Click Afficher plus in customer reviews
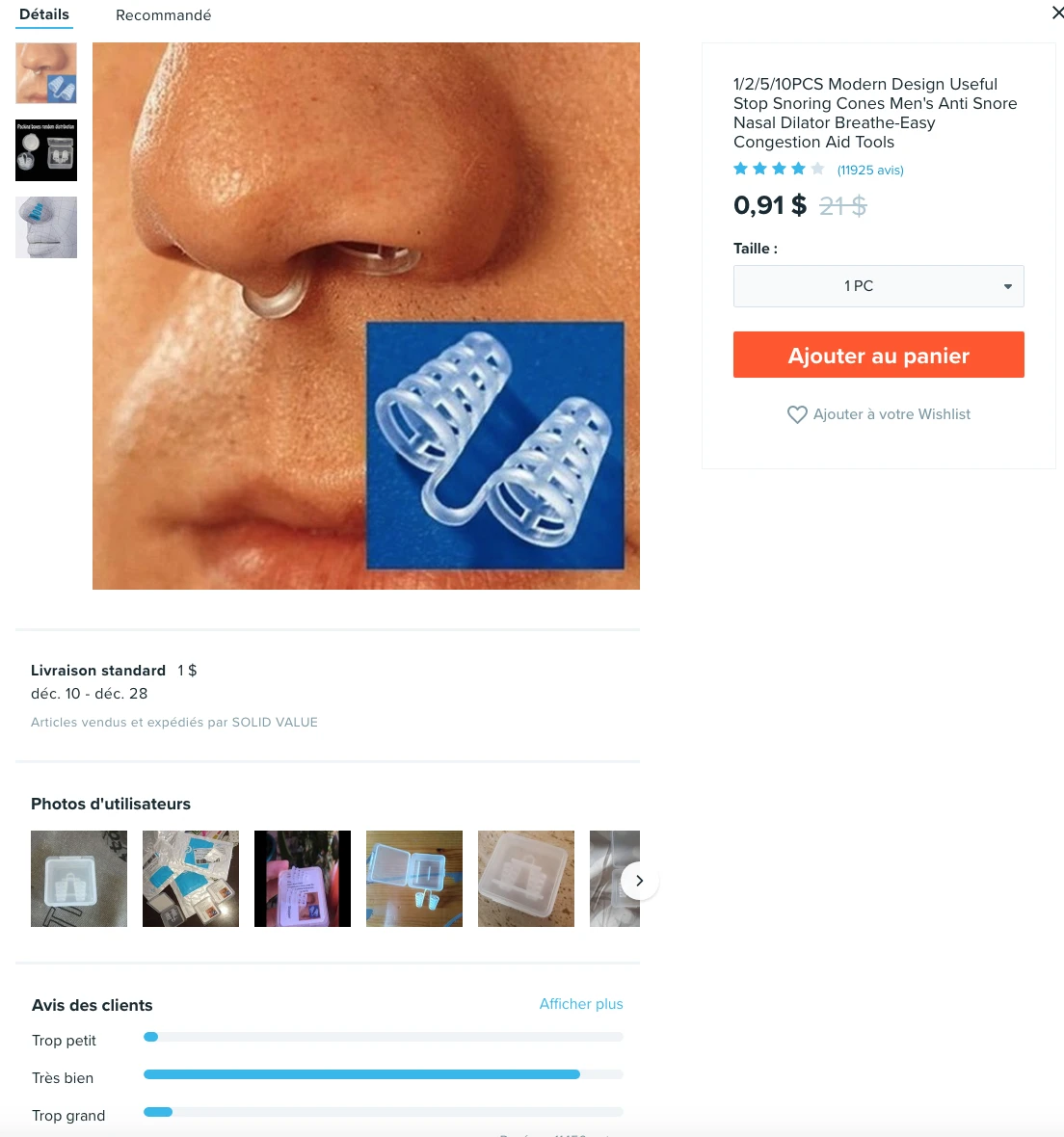1064x1137 pixels. pos(581,1004)
